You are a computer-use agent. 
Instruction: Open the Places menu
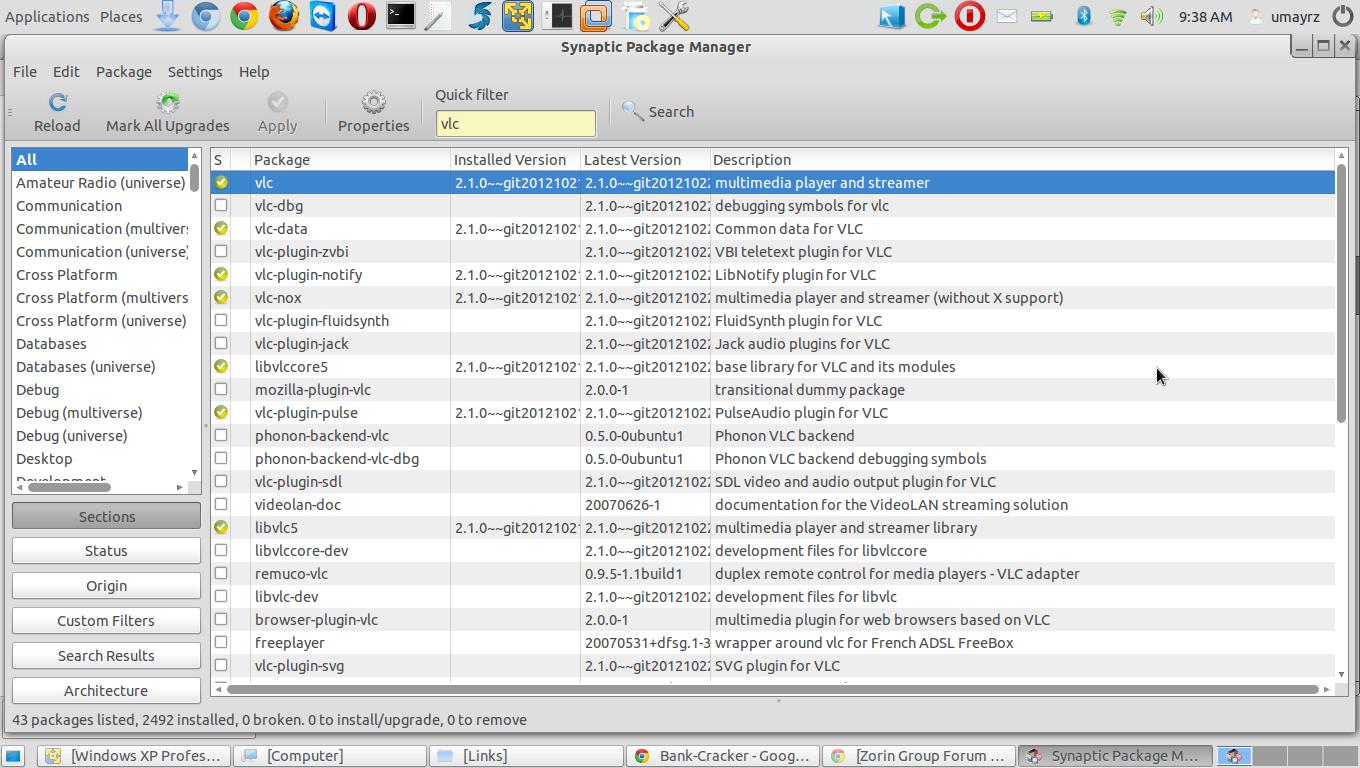[121, 17]
